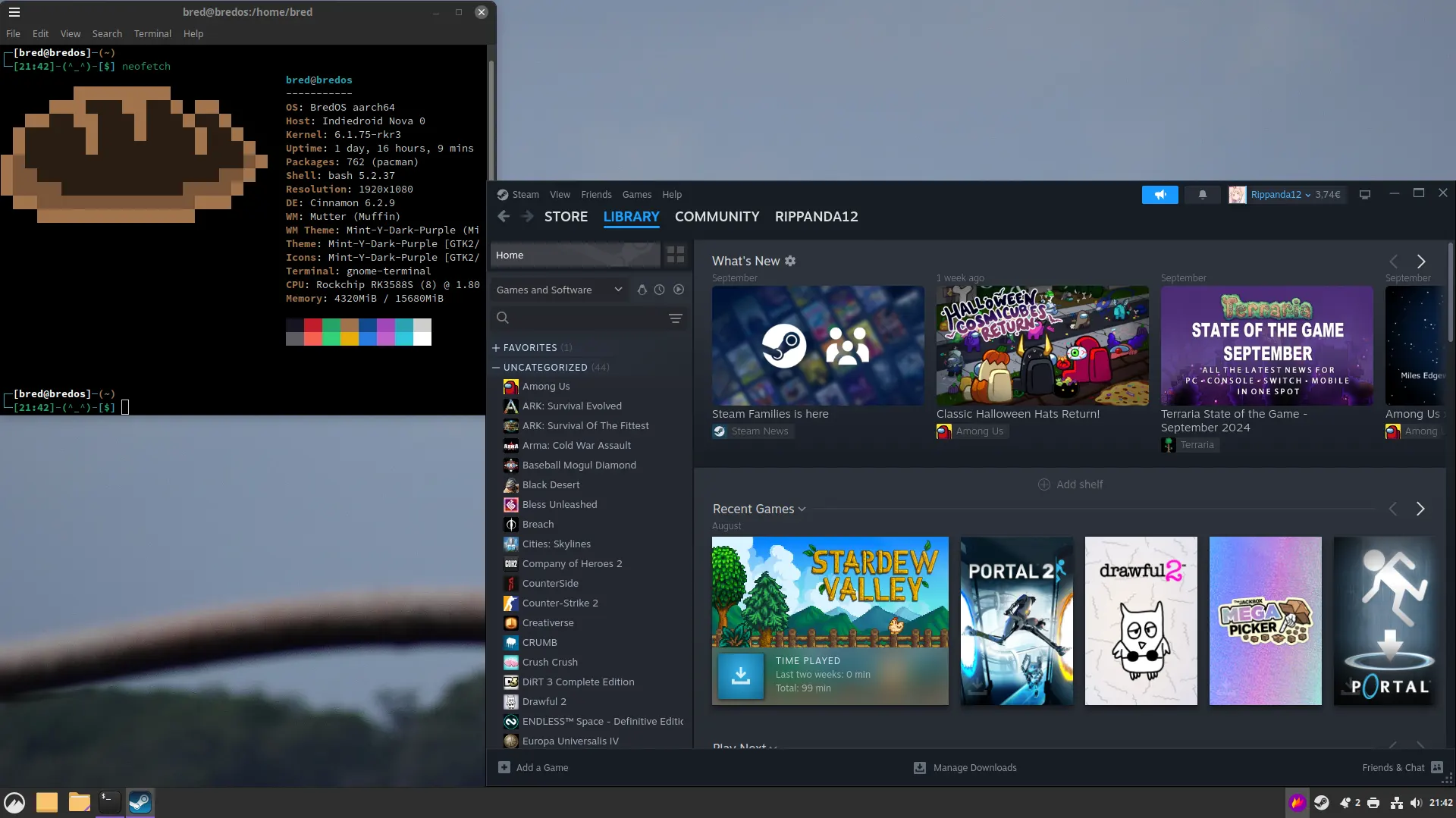Open the STORE tab
Image resolution: width=1456 pixels, height=818 pixels.
click(566, 217)
